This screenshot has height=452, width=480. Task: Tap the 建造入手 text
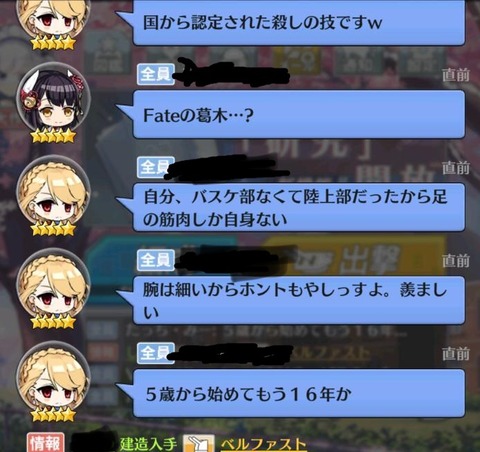coord(148,444)
